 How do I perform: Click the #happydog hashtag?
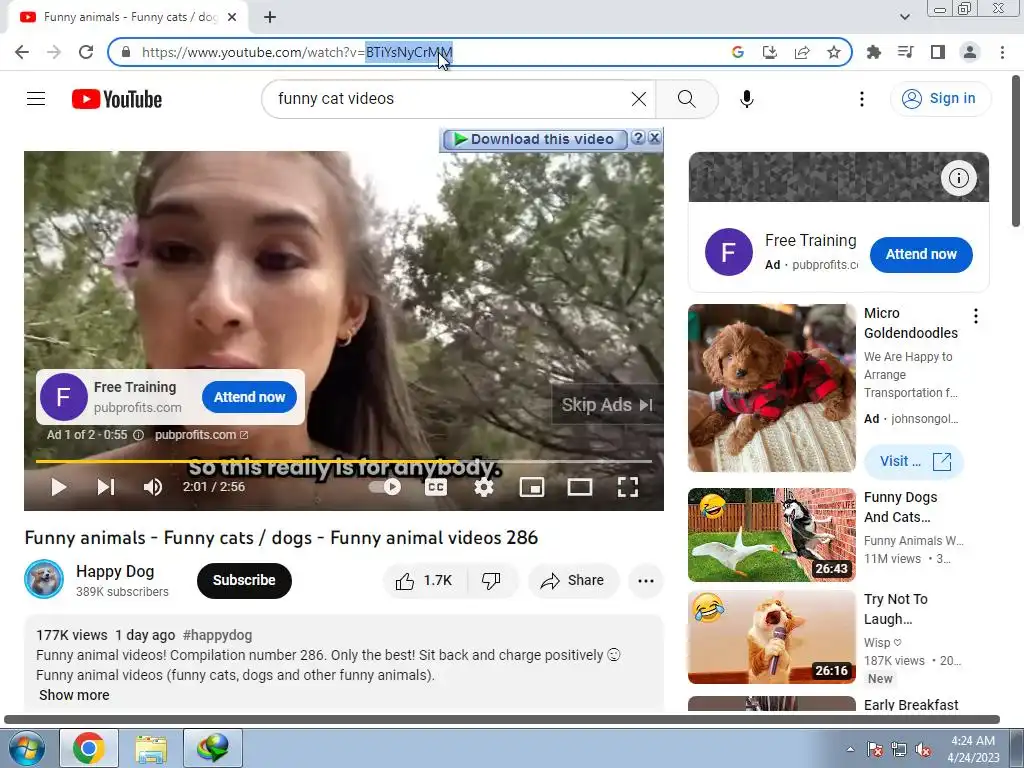click(x=217, y=635)
